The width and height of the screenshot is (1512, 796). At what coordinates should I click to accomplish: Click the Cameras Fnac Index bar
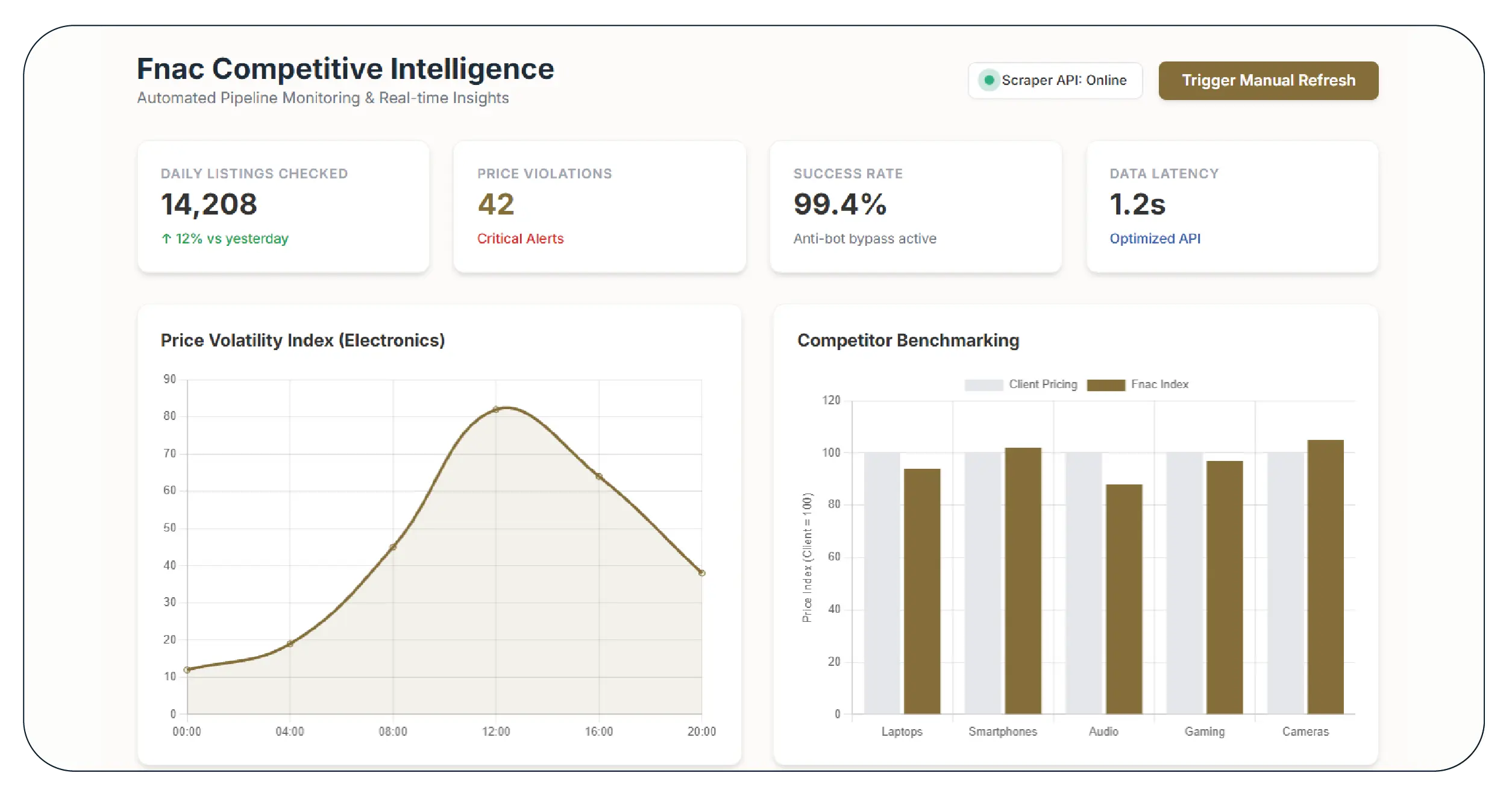[x=1325, y=576]
